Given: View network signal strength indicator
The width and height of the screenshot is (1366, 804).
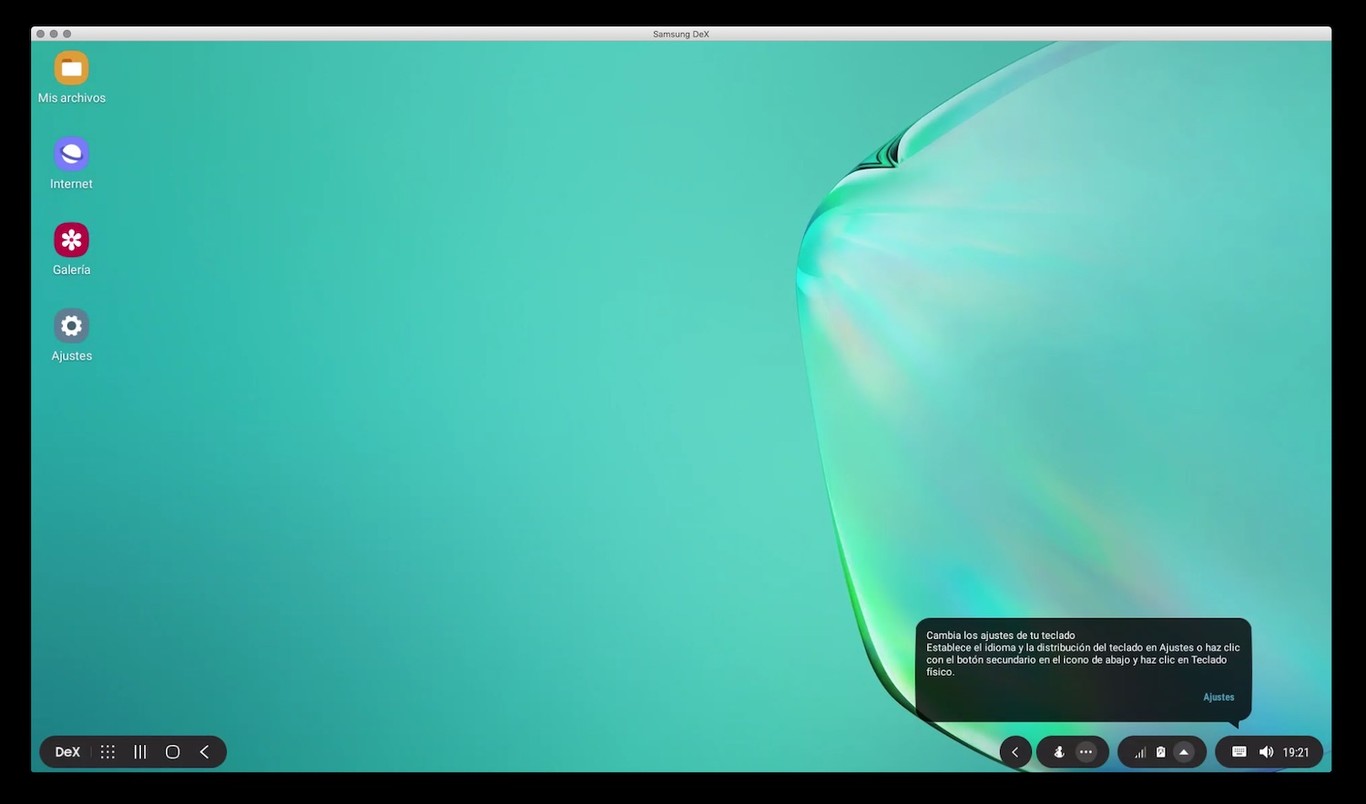Looking at the screenshot, I should [x=1138, y=752].
